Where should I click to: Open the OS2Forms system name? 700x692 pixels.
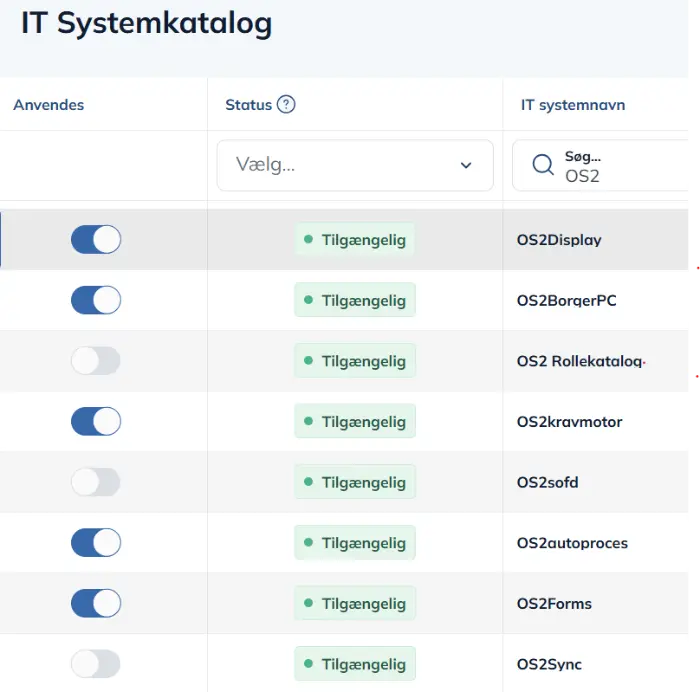coord(554,604)
